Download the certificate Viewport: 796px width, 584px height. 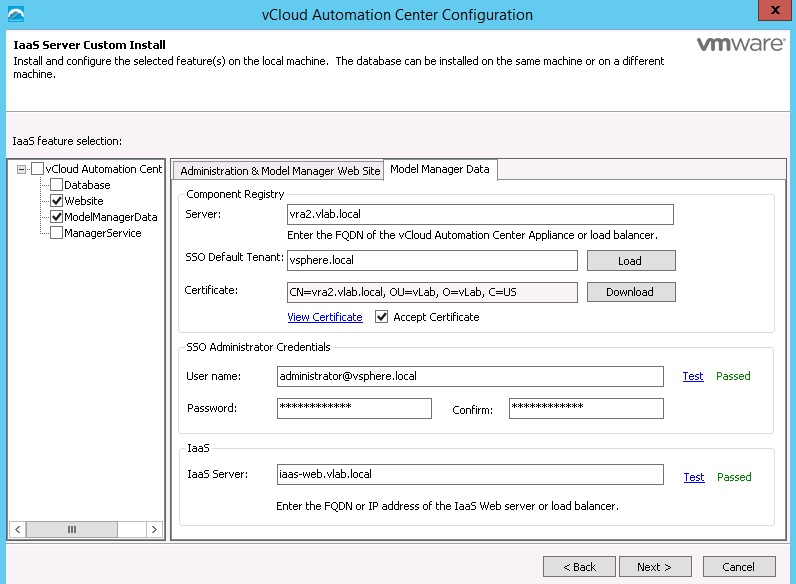630,292
